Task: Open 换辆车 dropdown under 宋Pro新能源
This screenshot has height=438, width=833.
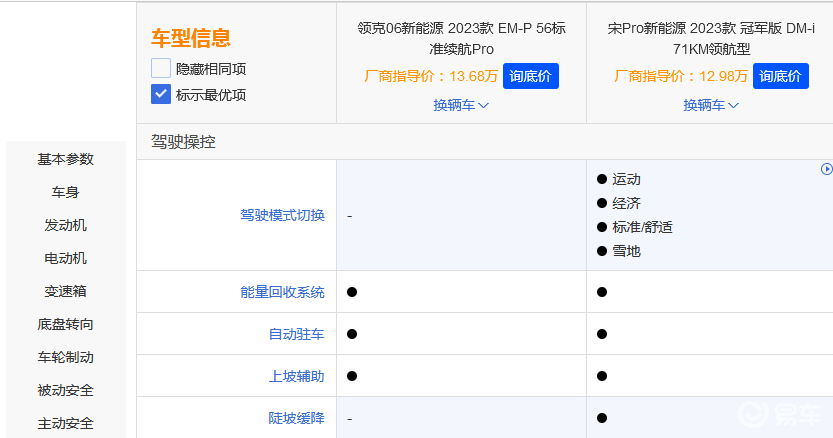Action: tap(711, 105)
